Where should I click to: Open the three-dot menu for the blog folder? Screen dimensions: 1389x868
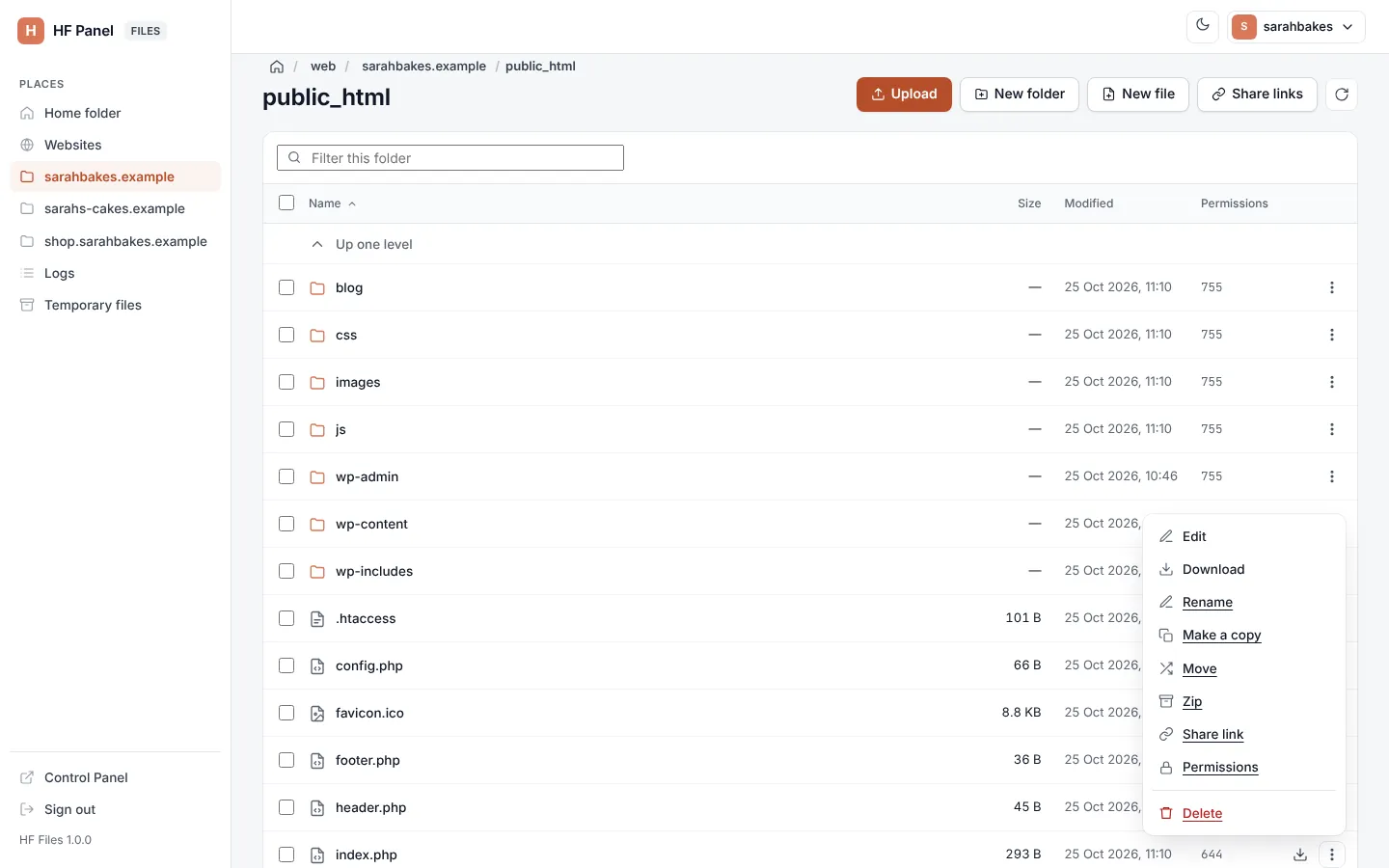(1332, 287)
